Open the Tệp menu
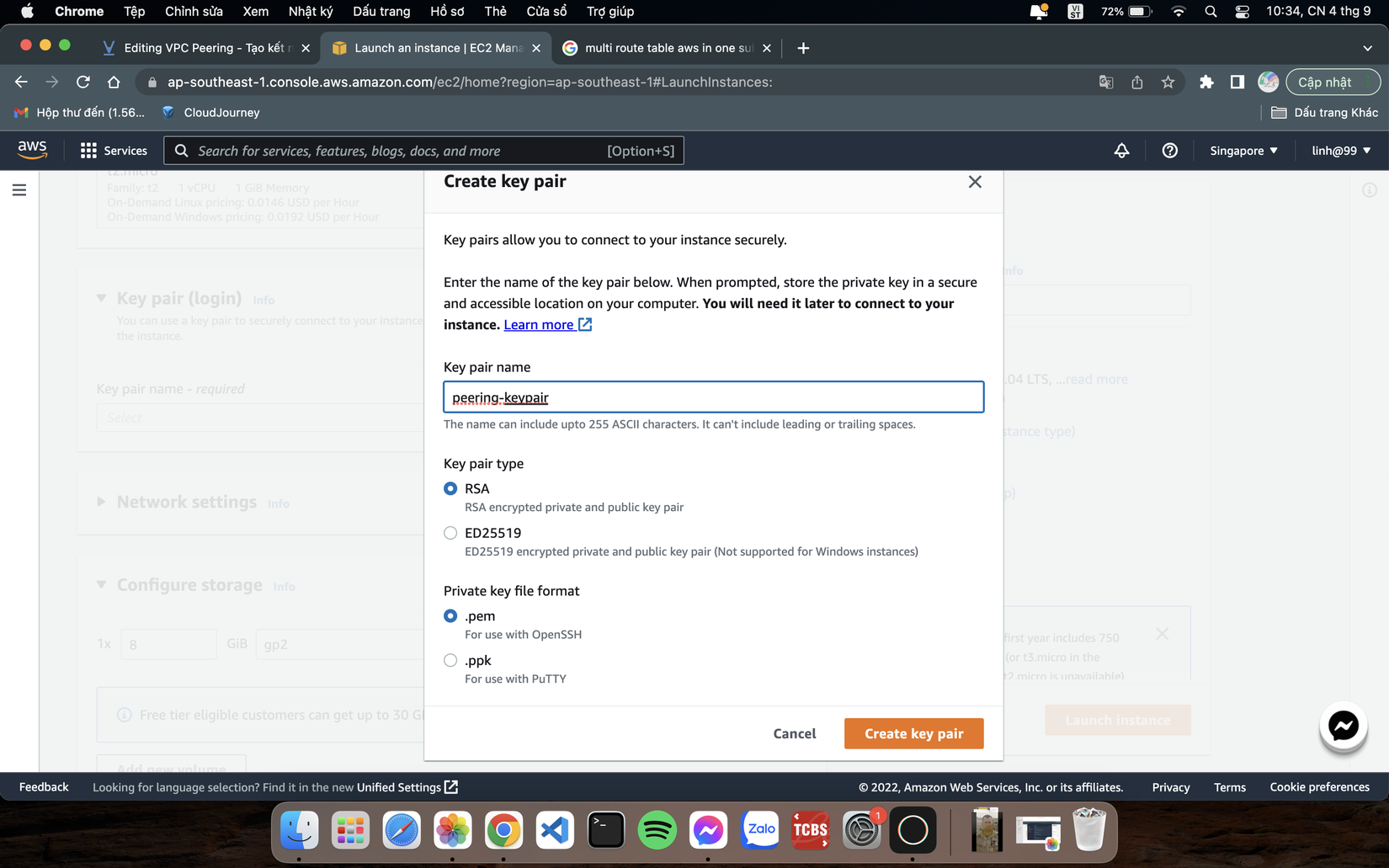Image resolution: width=1389 pixels, height=868 pixels. click(134, 11)
